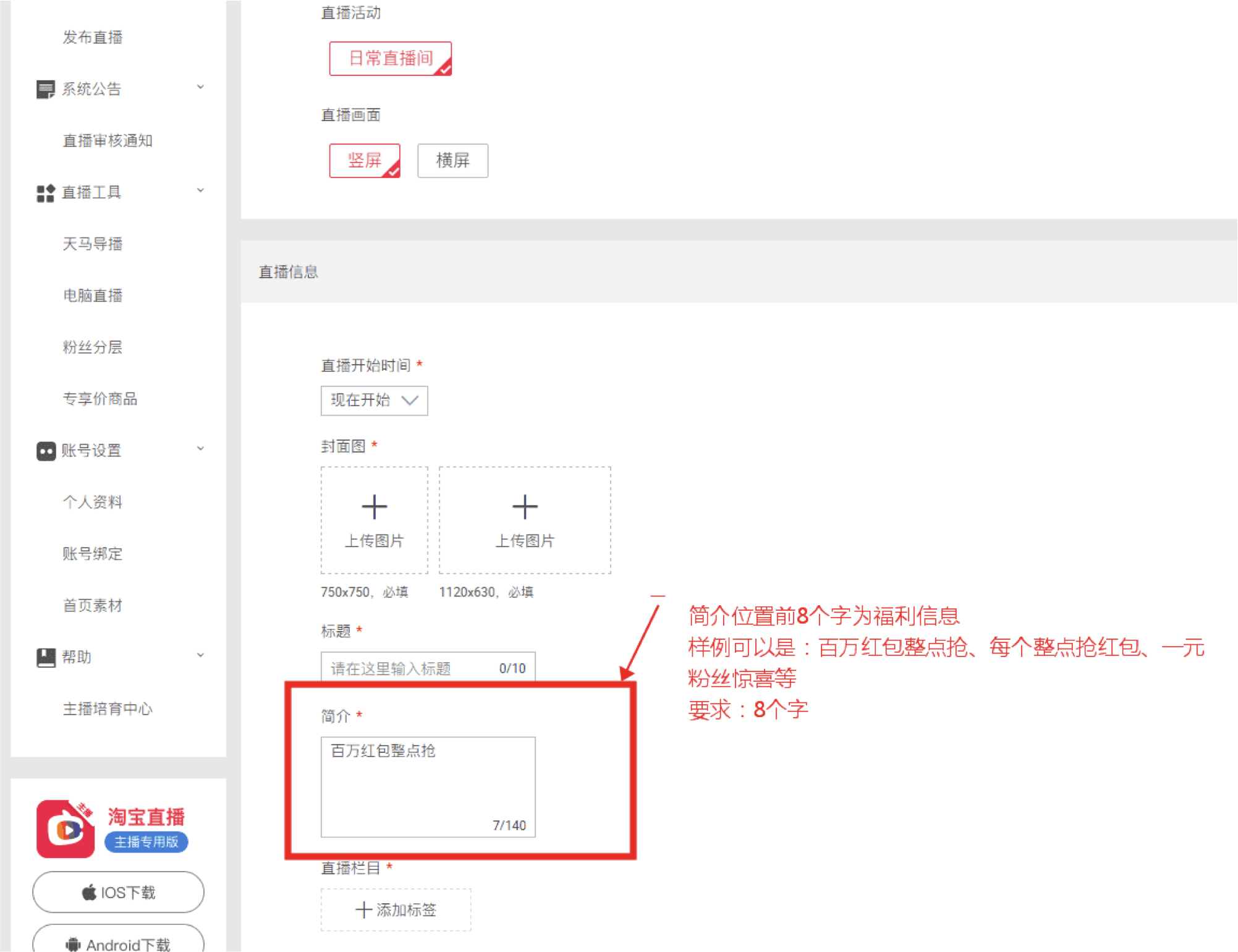1238x952 pixels.
Task: Click the IOS下载 button
Action: pos(118,892)
